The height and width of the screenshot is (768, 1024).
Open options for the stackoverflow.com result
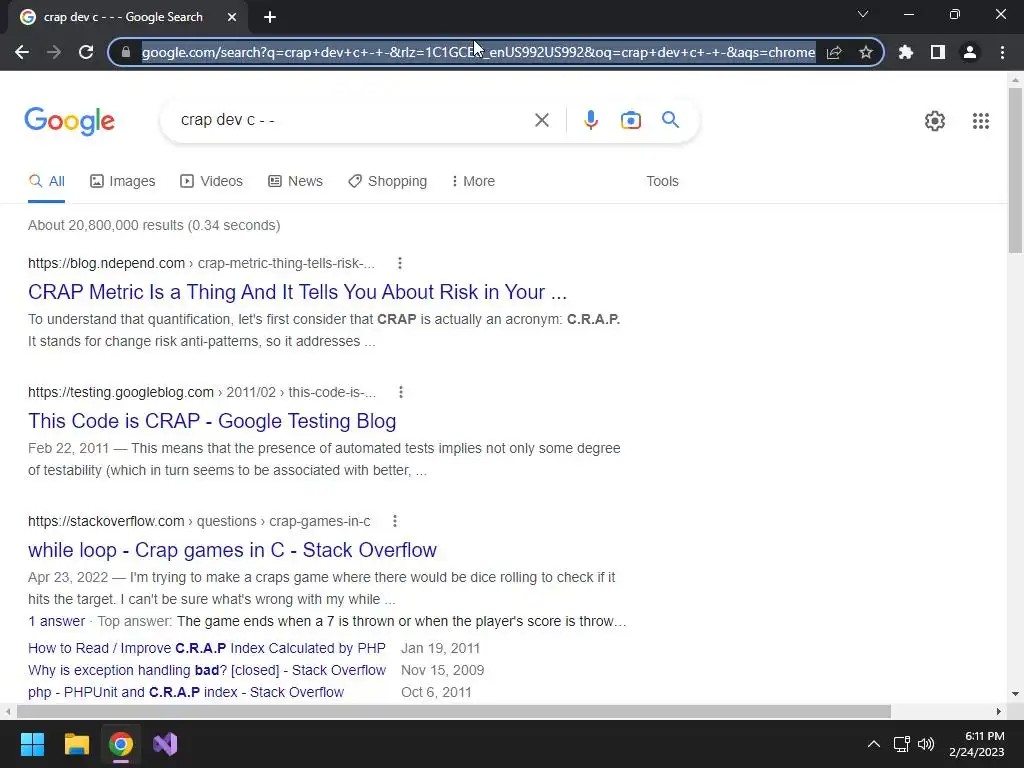click(394, 521)
